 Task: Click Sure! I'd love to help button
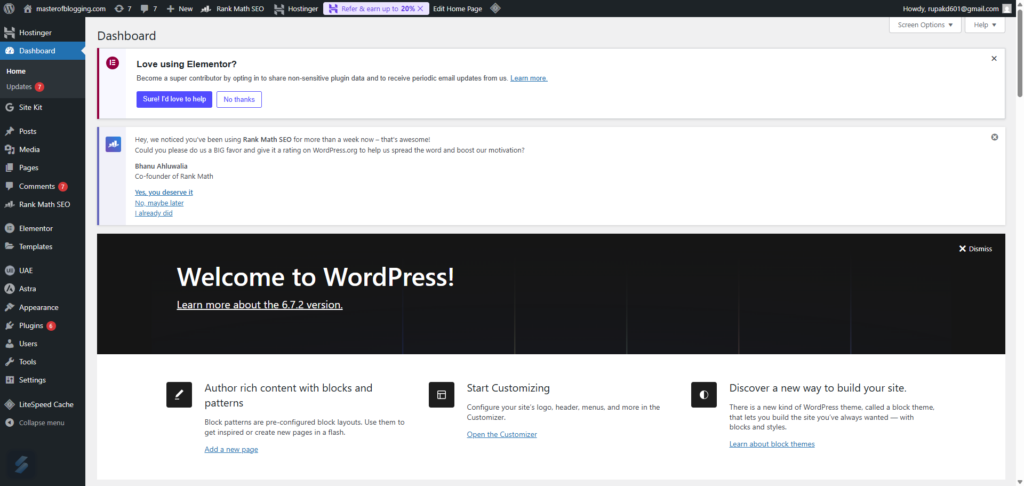(x=174, y=99)
